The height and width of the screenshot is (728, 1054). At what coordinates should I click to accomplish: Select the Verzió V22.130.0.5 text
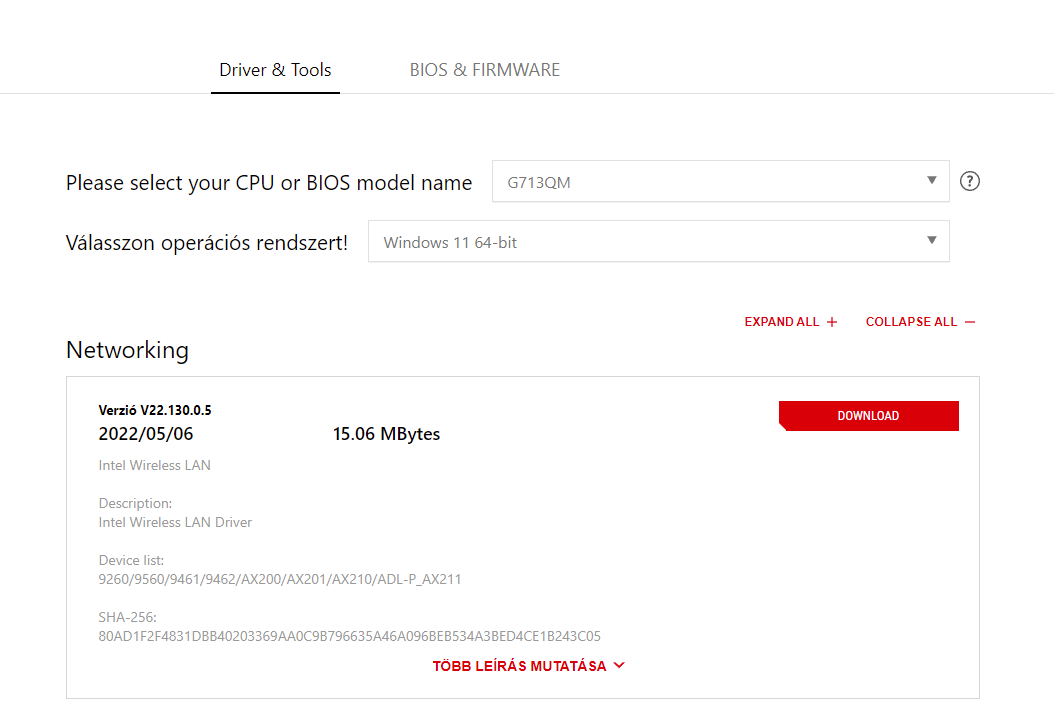(x=155, y=410)
